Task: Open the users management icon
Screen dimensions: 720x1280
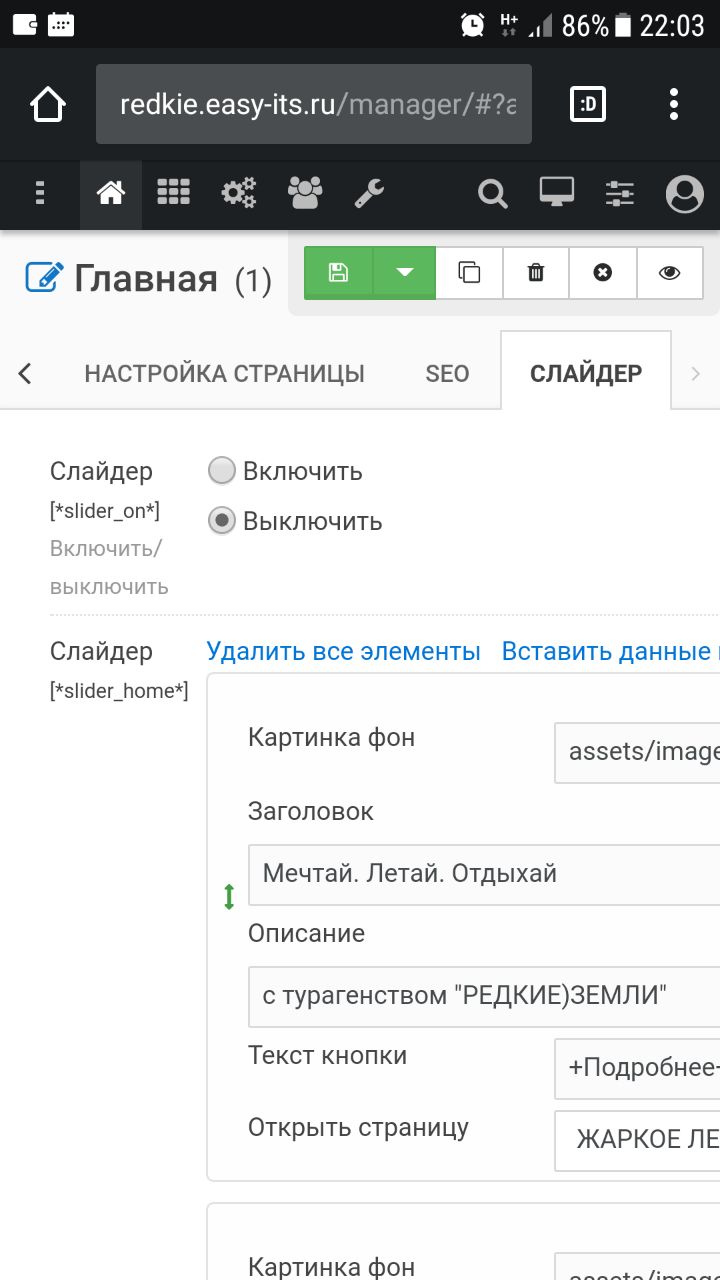Action: tap(305, 192)
